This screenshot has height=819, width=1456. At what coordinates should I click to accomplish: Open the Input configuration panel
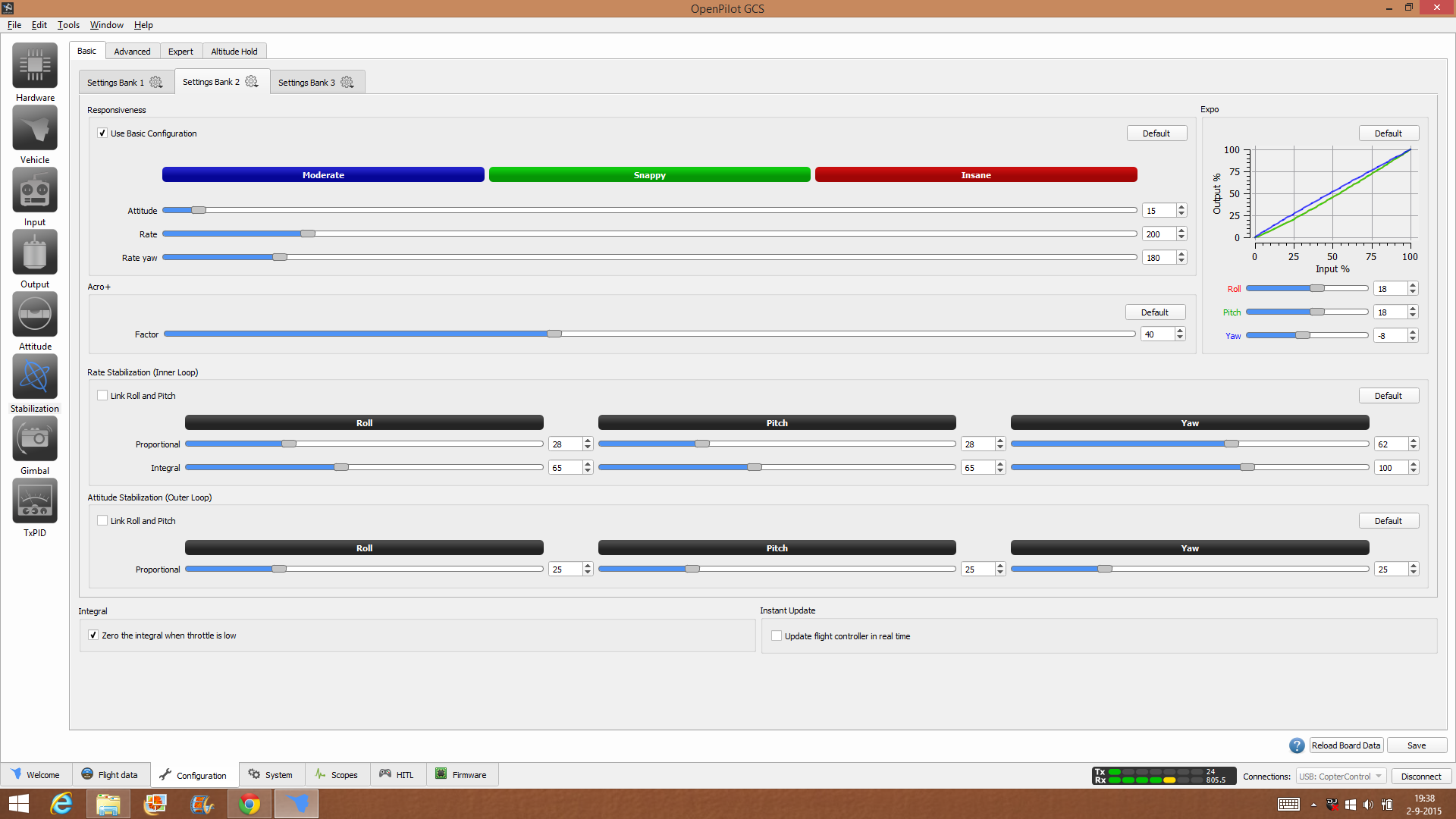(35, 190)
